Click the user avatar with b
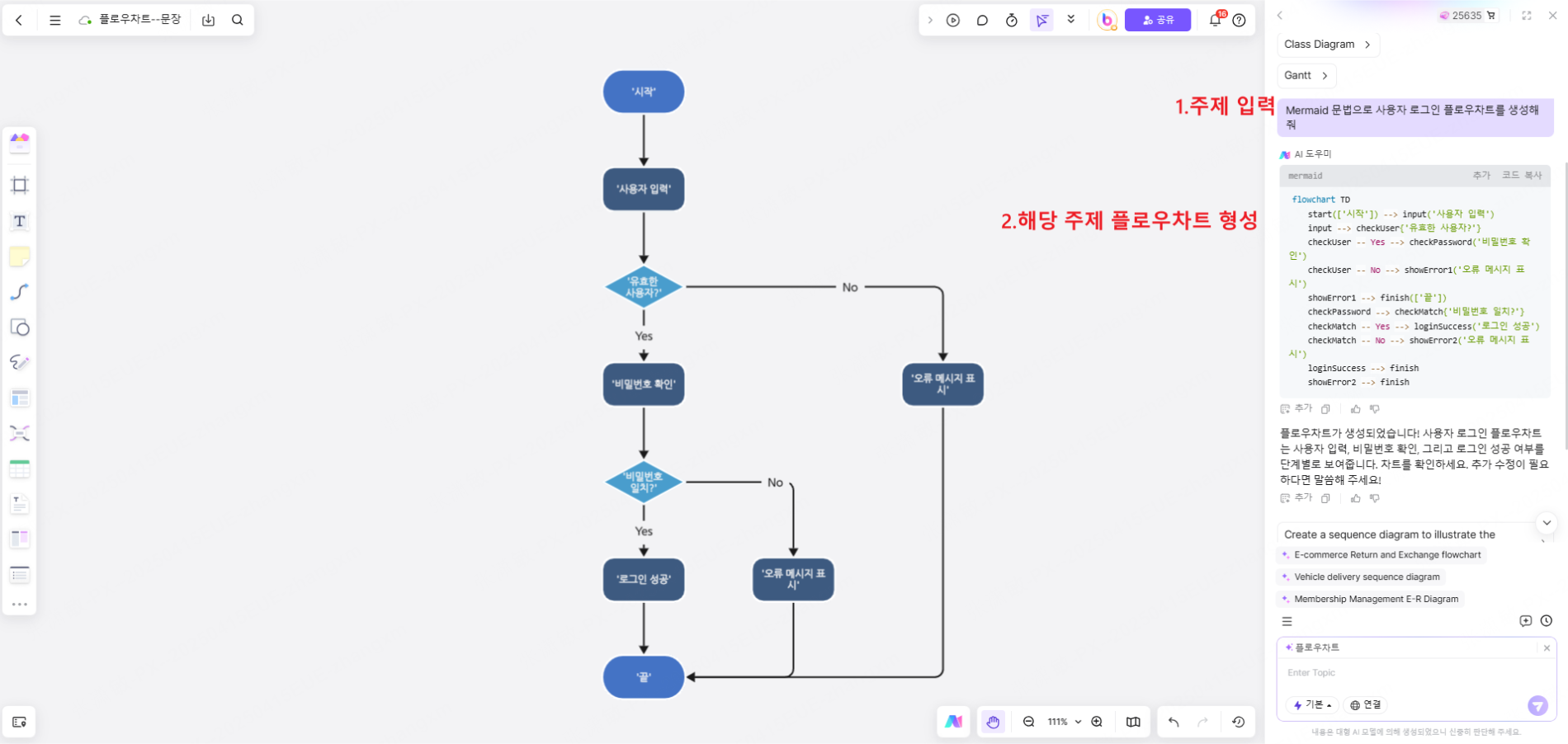 click(x=1108, y=20)
